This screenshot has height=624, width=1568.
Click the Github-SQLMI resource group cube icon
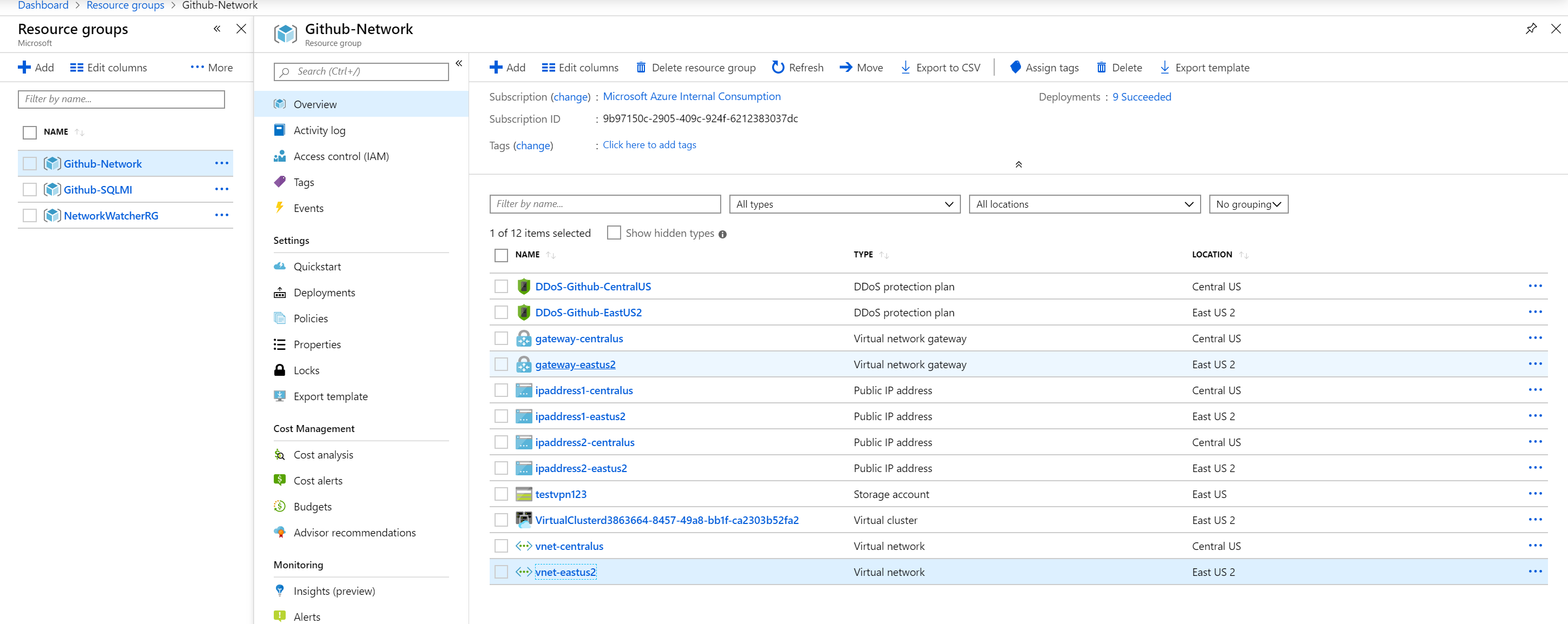click(52, 190)
